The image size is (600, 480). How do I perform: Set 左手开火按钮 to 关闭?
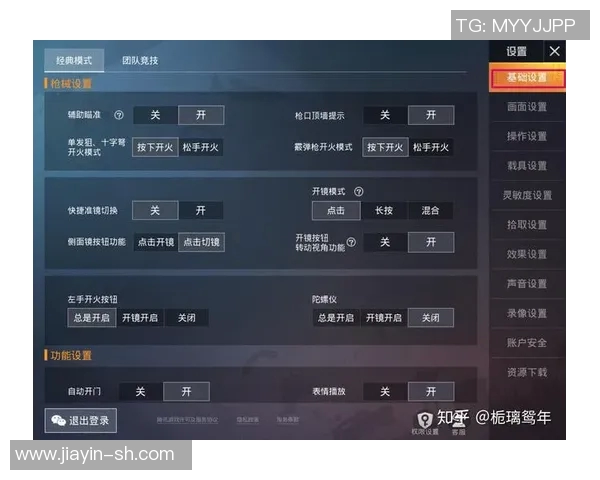tap(187, 318)
